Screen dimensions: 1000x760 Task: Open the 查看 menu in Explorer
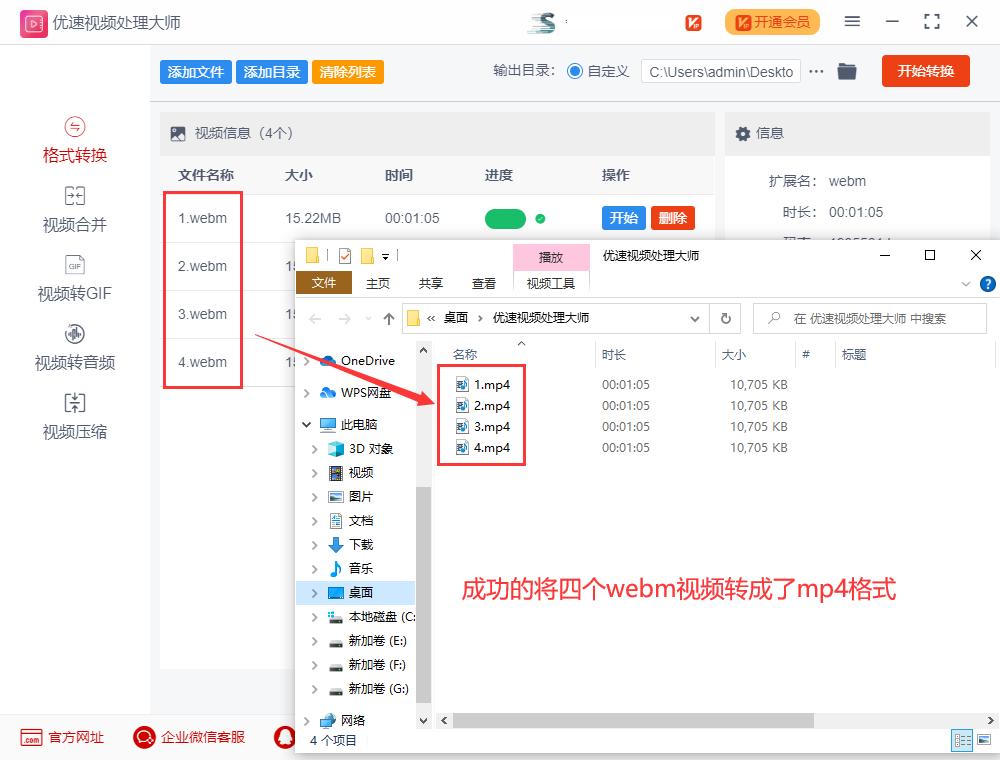483,283
